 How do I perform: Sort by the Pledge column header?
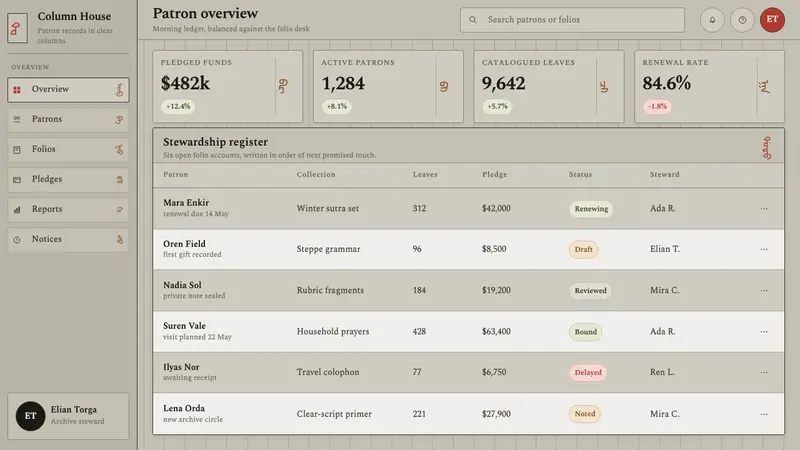[494, 174]
